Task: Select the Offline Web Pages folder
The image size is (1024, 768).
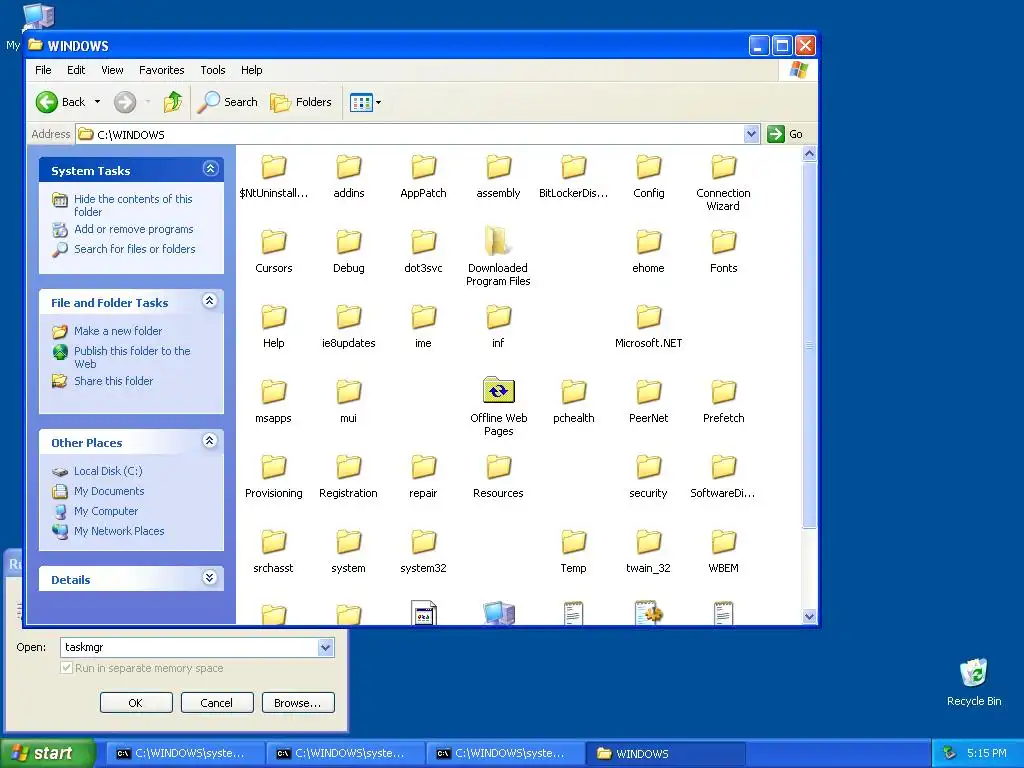Action: tap(498, 406)
